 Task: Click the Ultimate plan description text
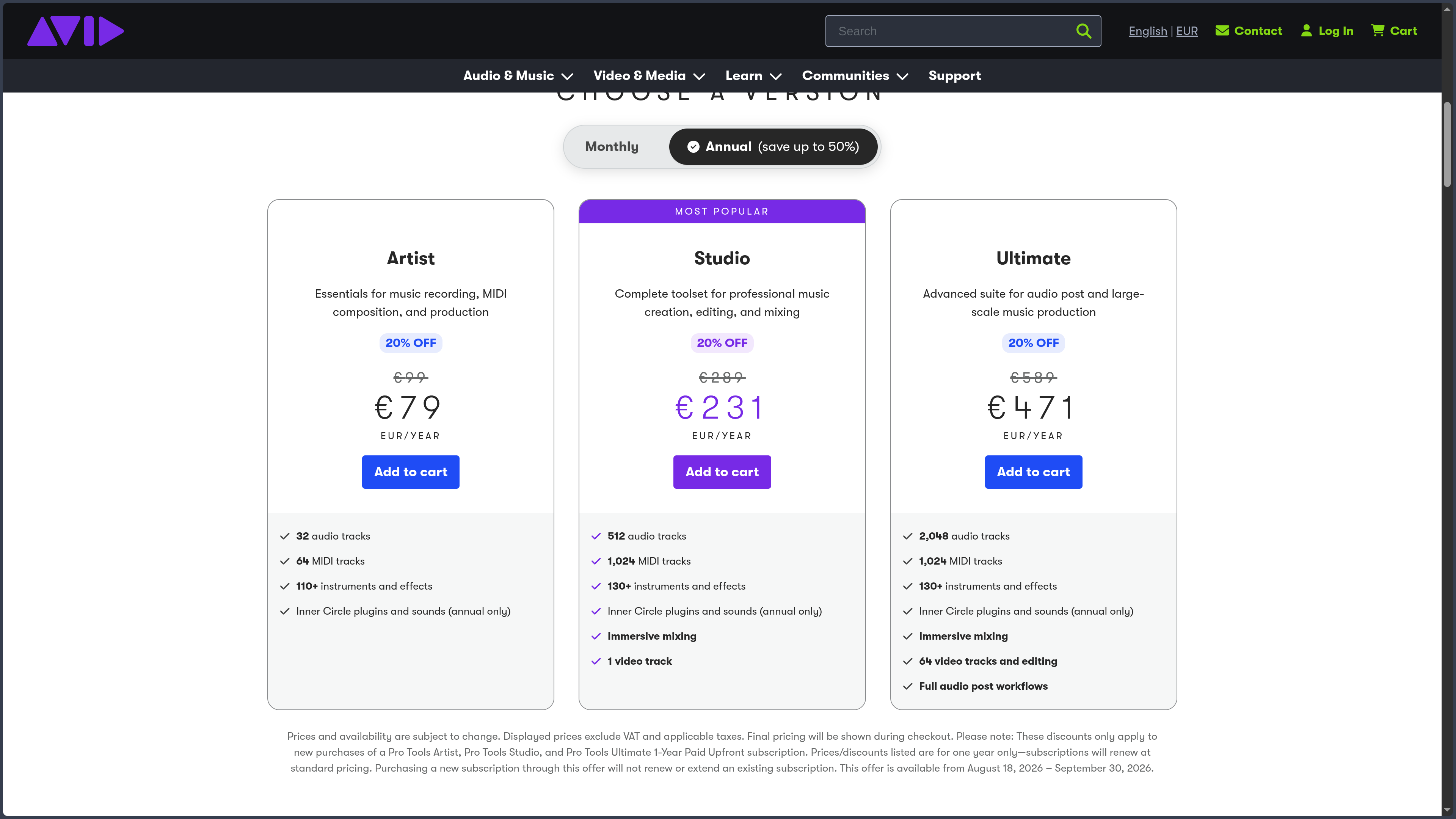coord(1033,303)
